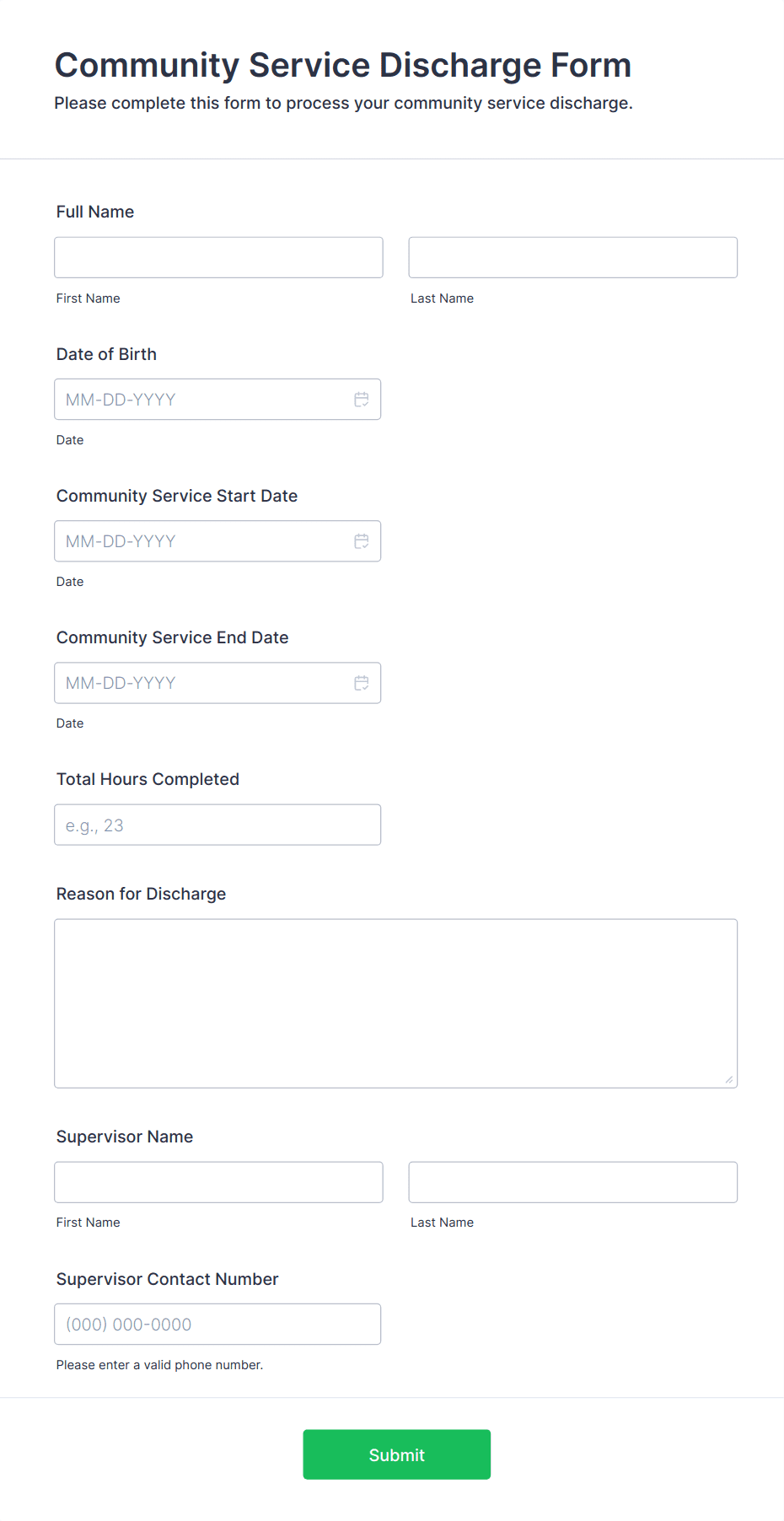Click the Full Name last name field
This screenshot has height=1521, width=784.
(573, 257)
